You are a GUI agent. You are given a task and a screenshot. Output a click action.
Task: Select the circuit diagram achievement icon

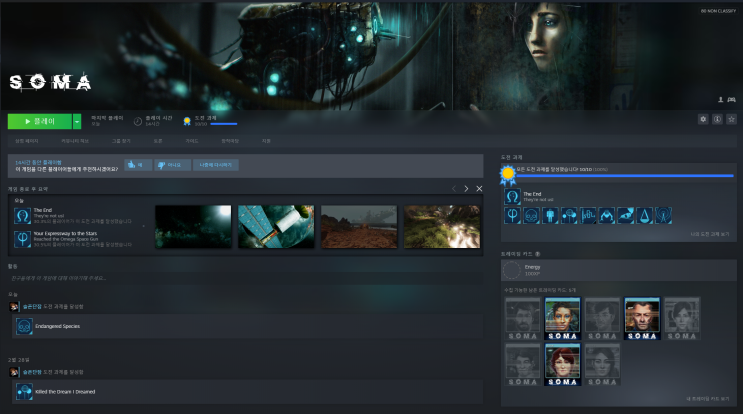pos(588,216)
